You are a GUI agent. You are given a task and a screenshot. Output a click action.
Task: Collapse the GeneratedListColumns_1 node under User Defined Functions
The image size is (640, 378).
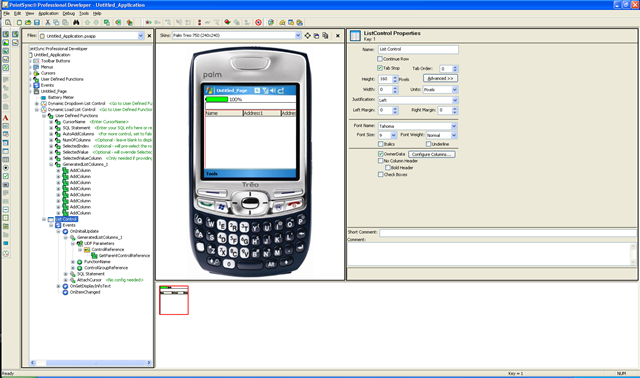pyautogui.click(x=51, y=165)
